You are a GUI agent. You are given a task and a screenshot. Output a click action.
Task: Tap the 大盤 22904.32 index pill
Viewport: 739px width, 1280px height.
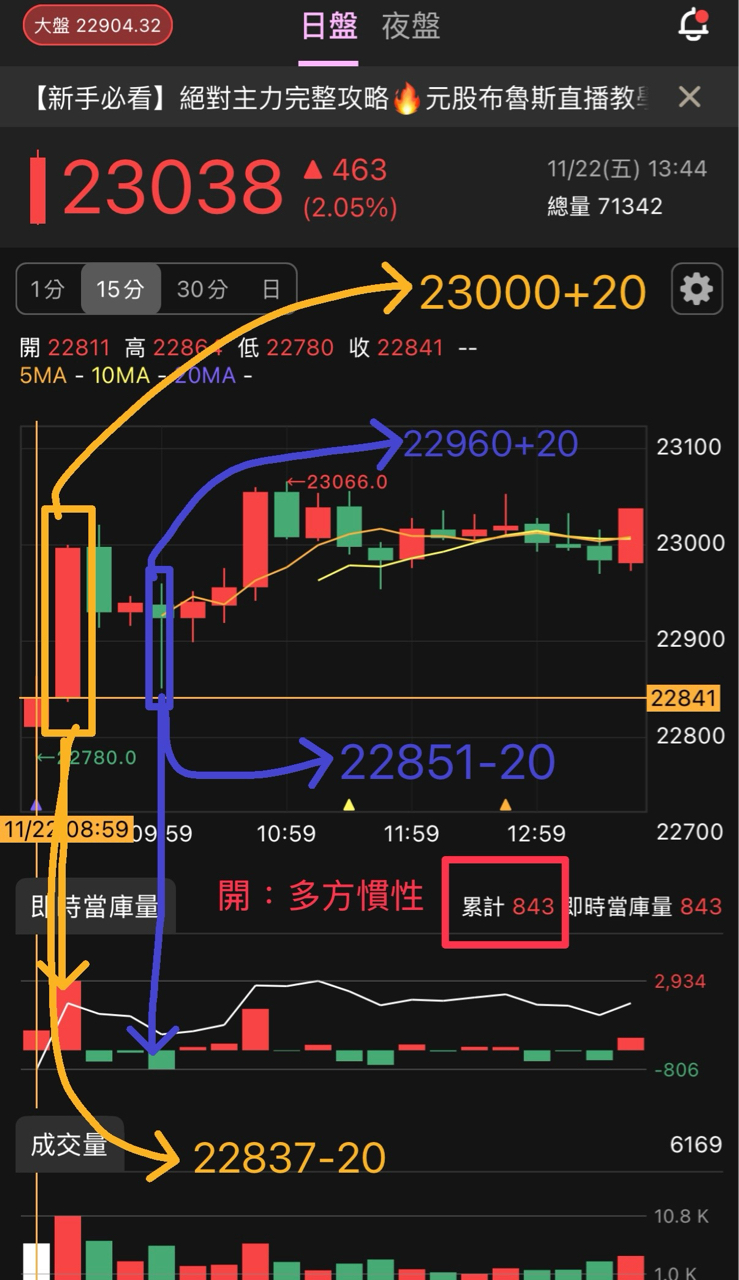point(98,26)
